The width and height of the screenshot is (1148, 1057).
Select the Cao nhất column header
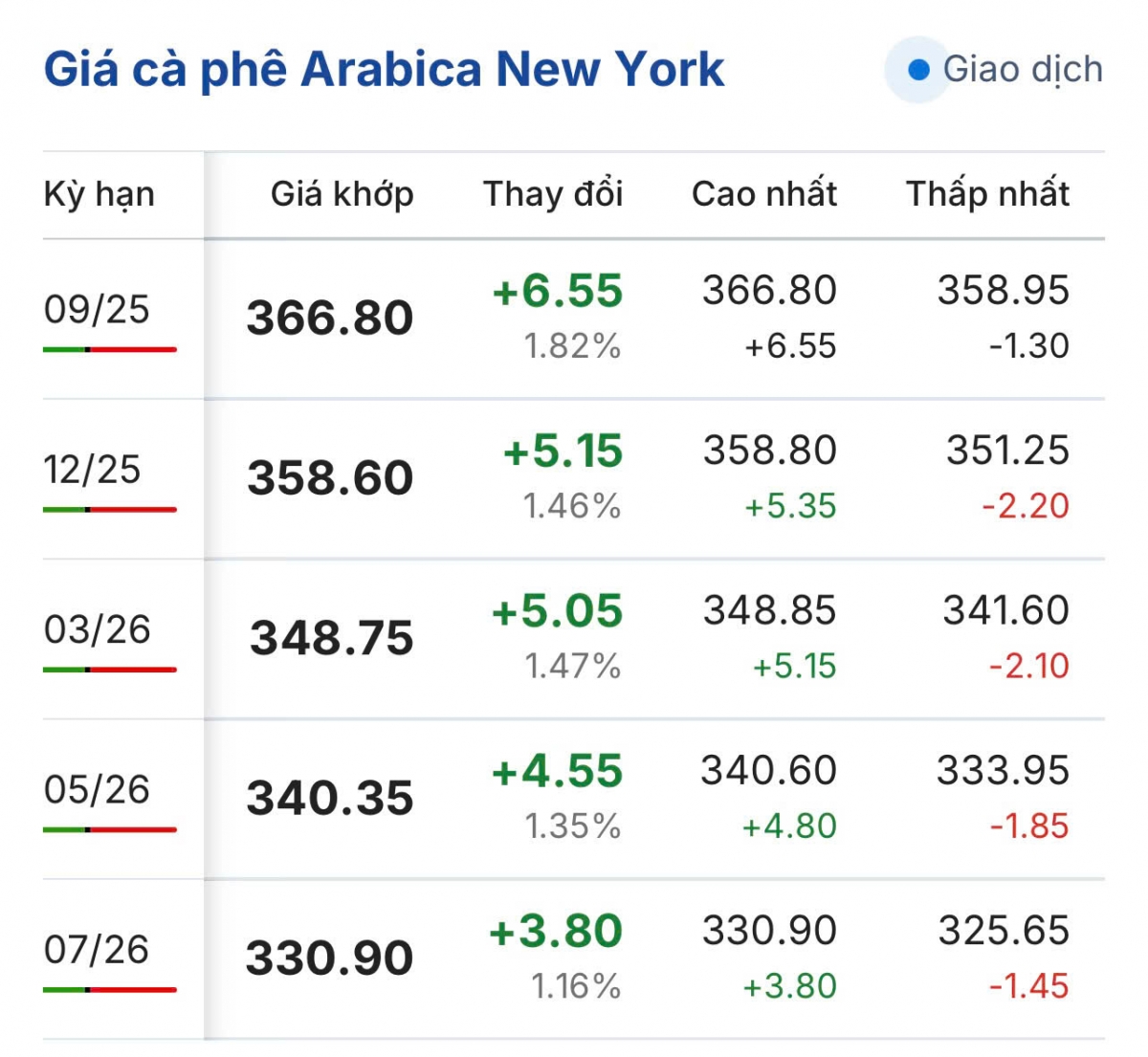764,194
